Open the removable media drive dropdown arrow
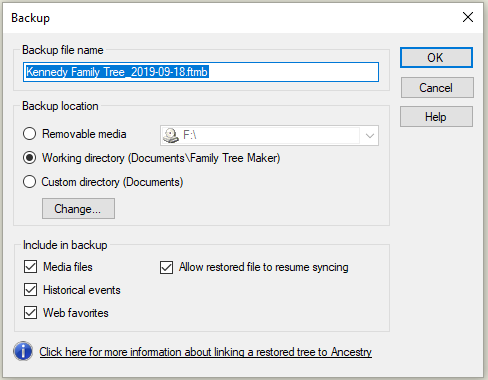This screenshot has width=488, height=380. pyautogui.click(x=369, y=135)
